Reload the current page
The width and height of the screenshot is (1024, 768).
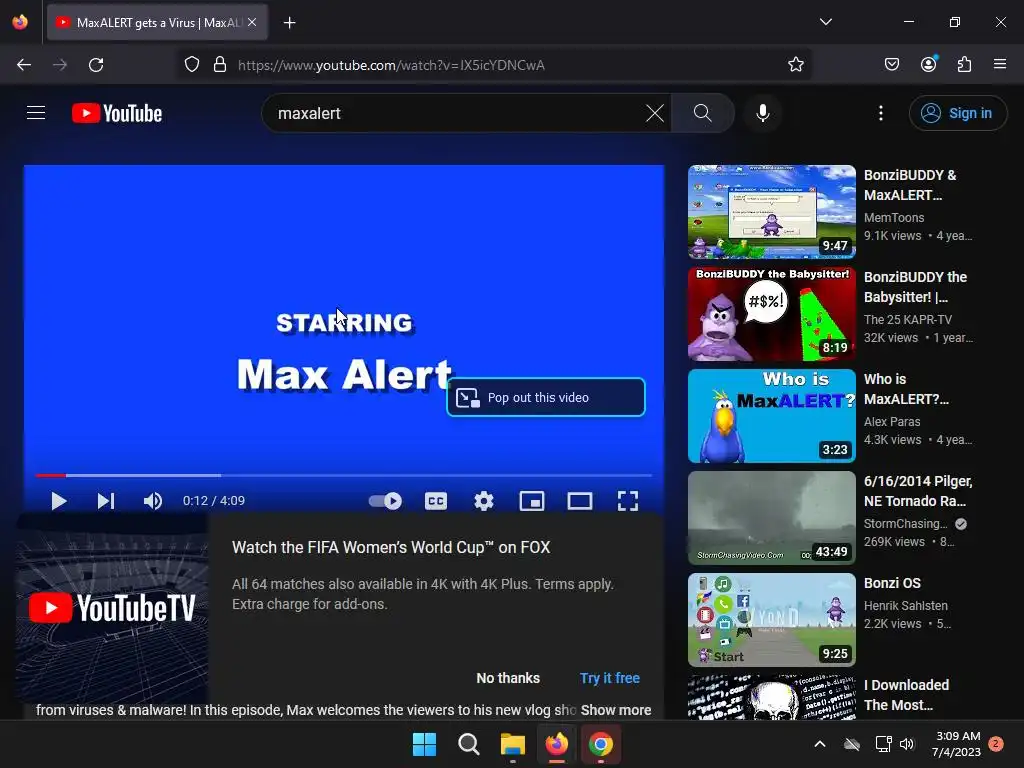click(x=96, y=65)
